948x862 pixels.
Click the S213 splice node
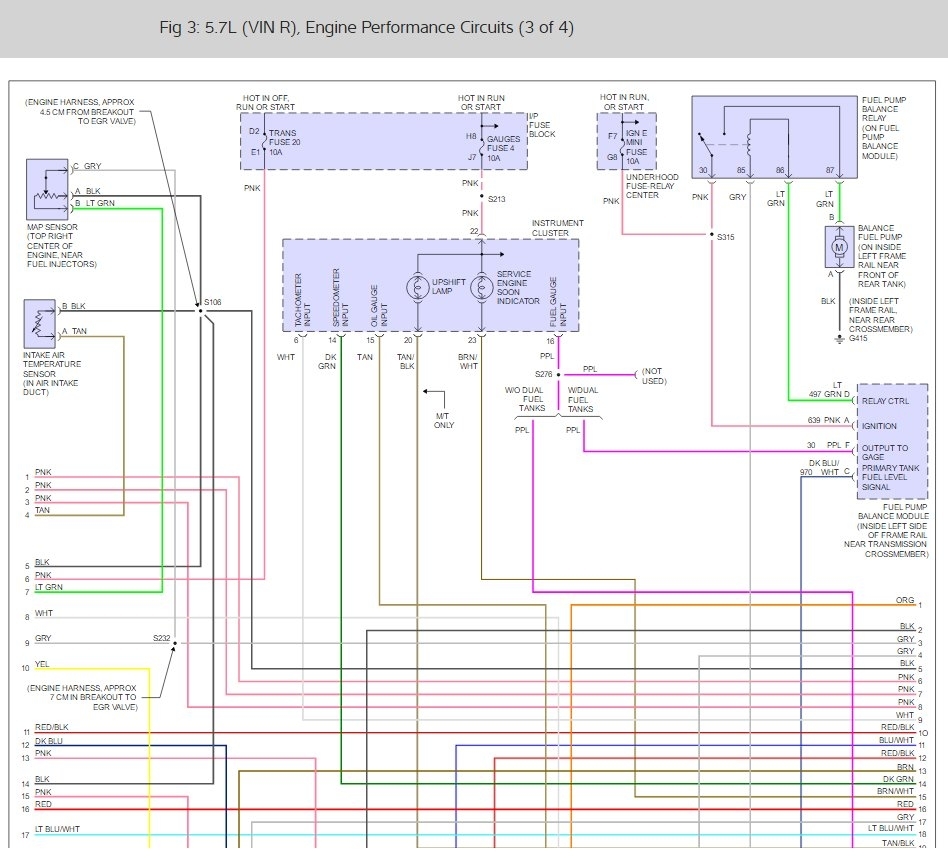click(x=480, y=197)
